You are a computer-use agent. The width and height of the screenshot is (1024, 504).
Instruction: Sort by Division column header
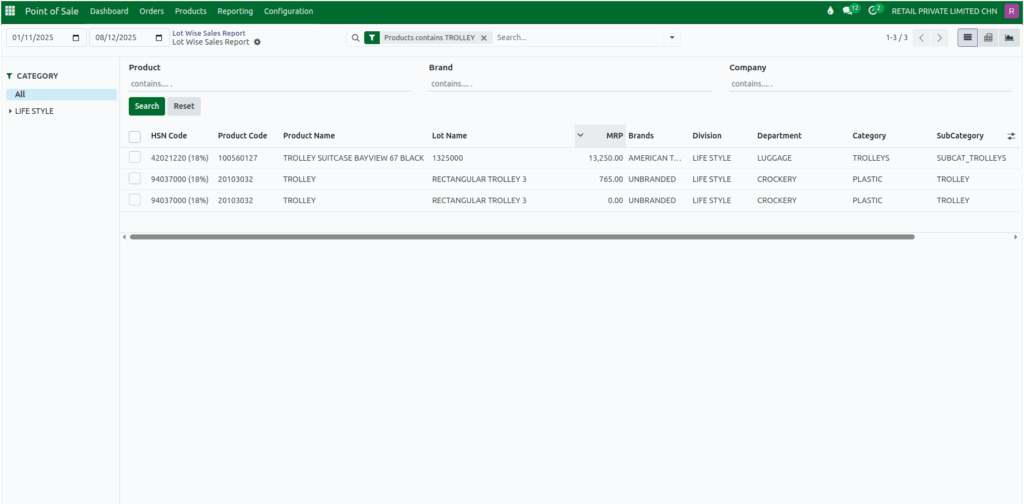click(707, 136)
